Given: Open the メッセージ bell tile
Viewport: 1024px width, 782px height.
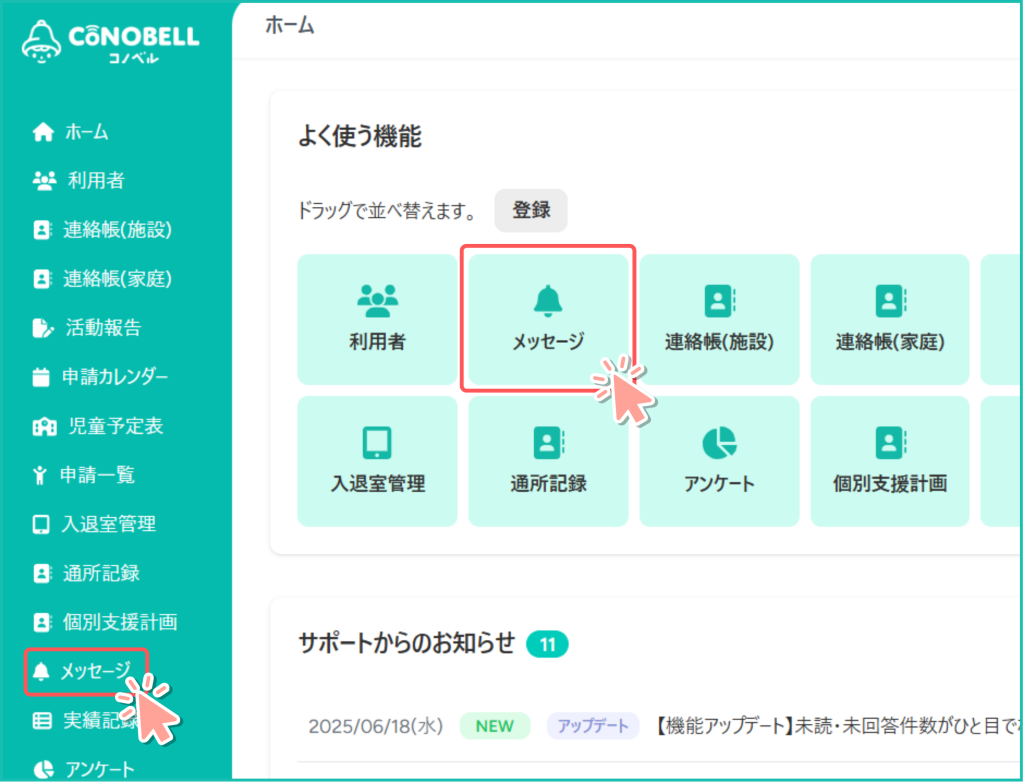Looking at the screenshot, I should point(547,319).
